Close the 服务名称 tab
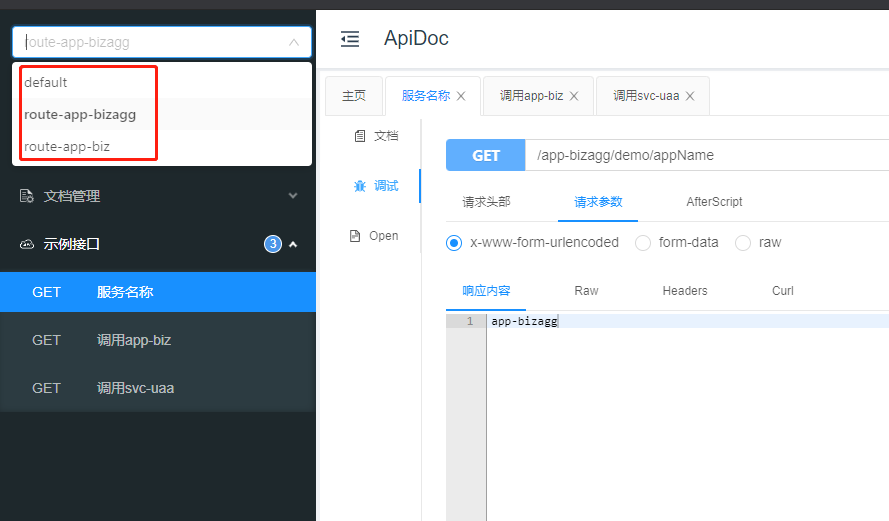Viewport: 889px width, 521px height. [461, 96]
